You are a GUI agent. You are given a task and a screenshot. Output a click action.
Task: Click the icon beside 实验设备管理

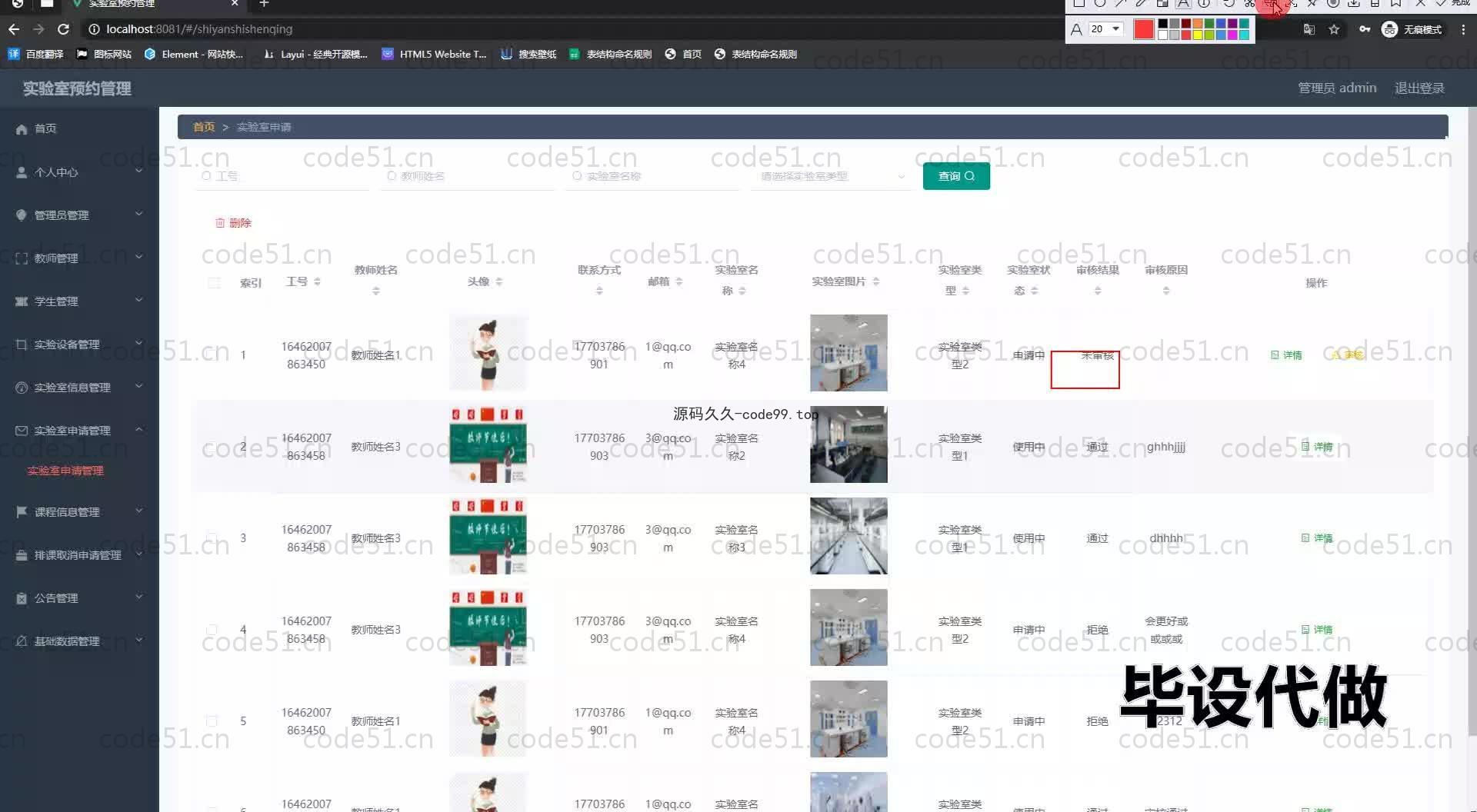tap(22, 344)
